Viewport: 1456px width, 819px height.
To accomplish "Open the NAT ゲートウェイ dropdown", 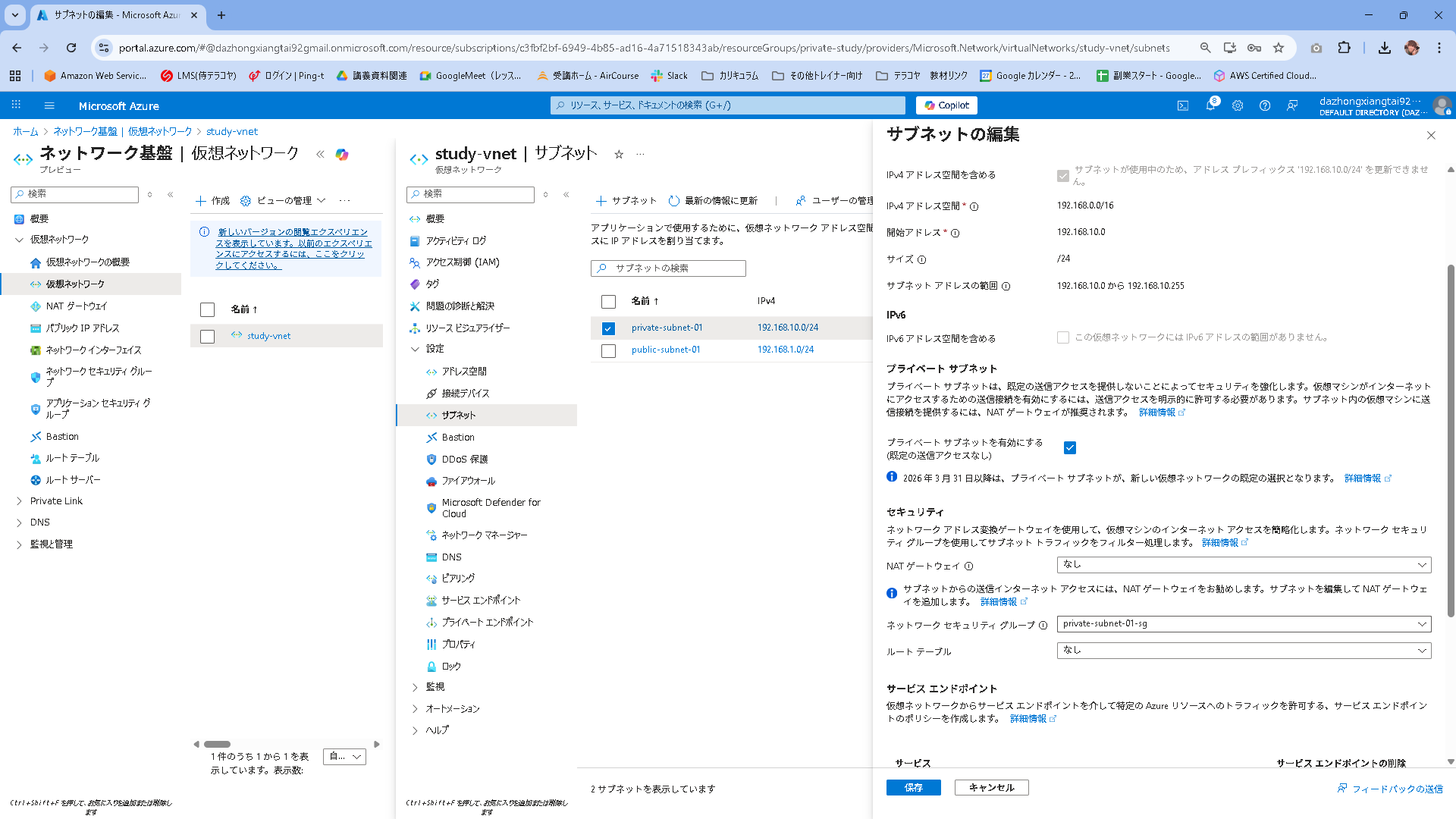I will point(1243,565).
